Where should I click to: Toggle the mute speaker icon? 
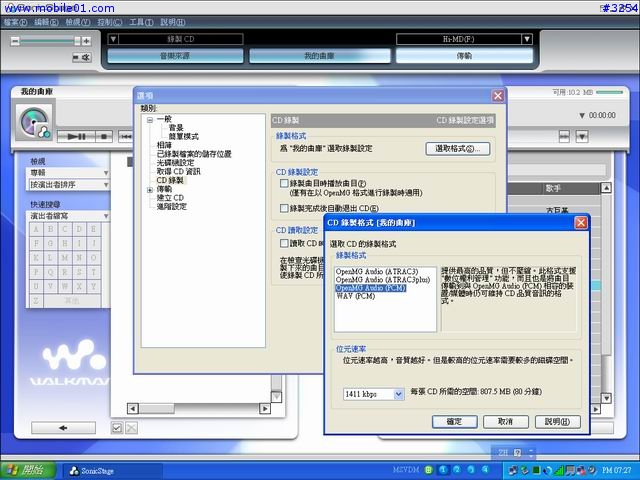coord(82,58)
